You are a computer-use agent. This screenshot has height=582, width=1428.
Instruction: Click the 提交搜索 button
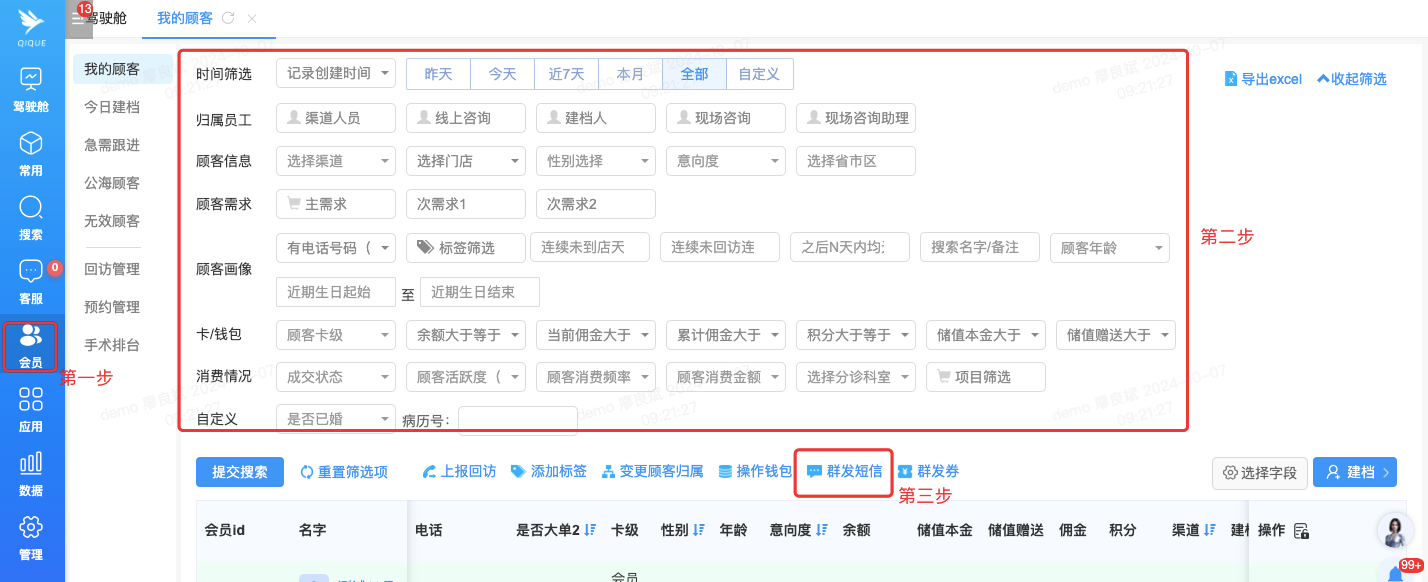coord(240,472)
